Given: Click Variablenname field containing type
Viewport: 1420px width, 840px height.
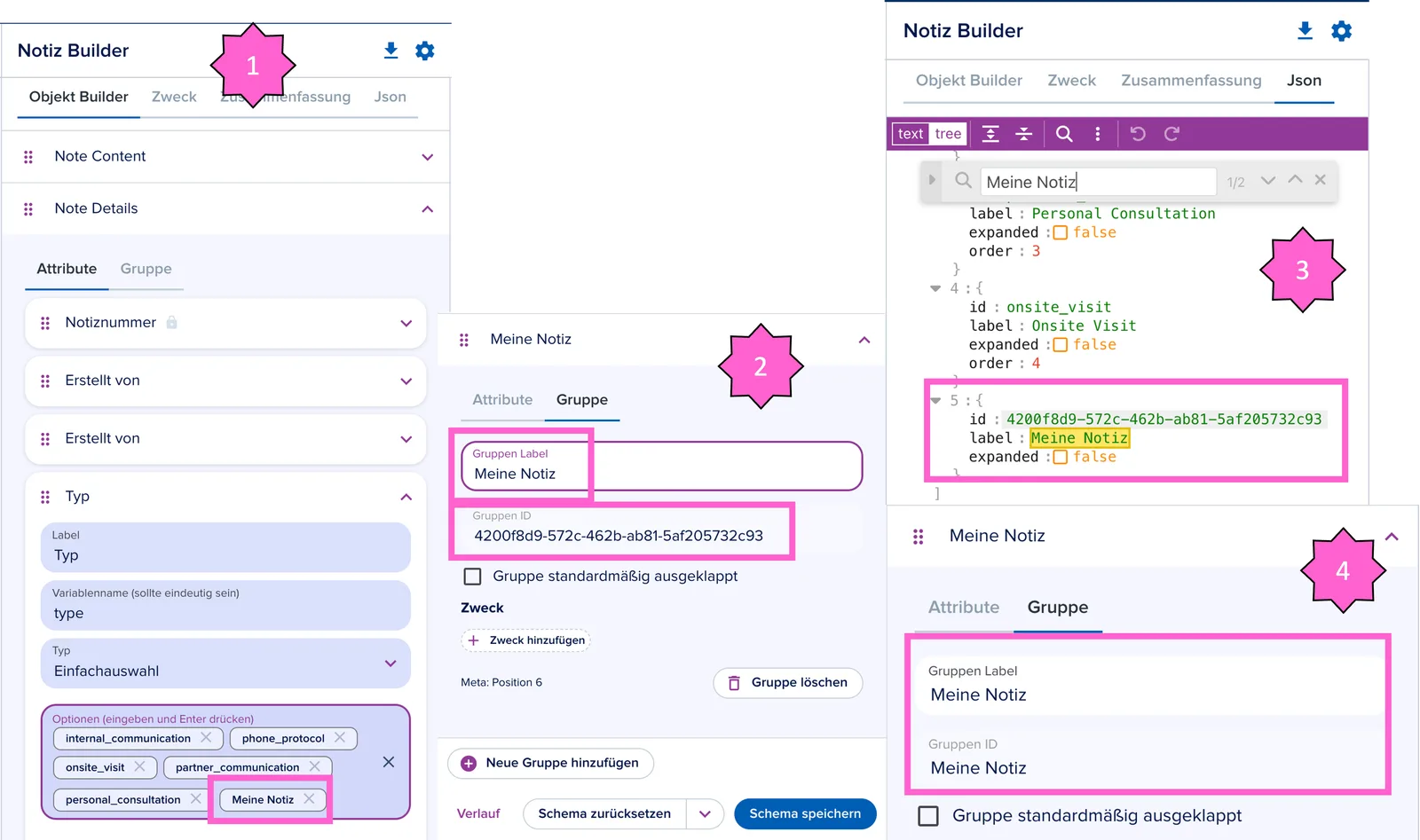Looking at the screenshot, I should tap(225, 606).
